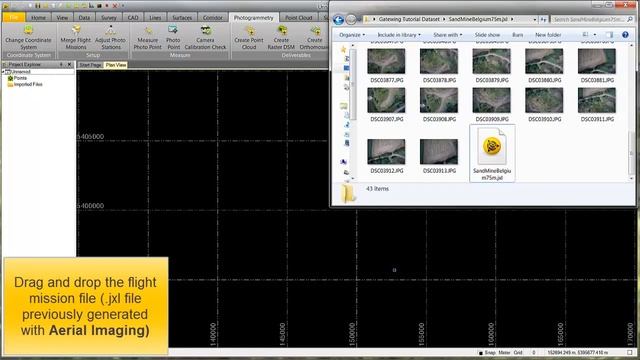
Task: Select SandMineBelgium75m.jxl file icon
Action: point(492,146)
